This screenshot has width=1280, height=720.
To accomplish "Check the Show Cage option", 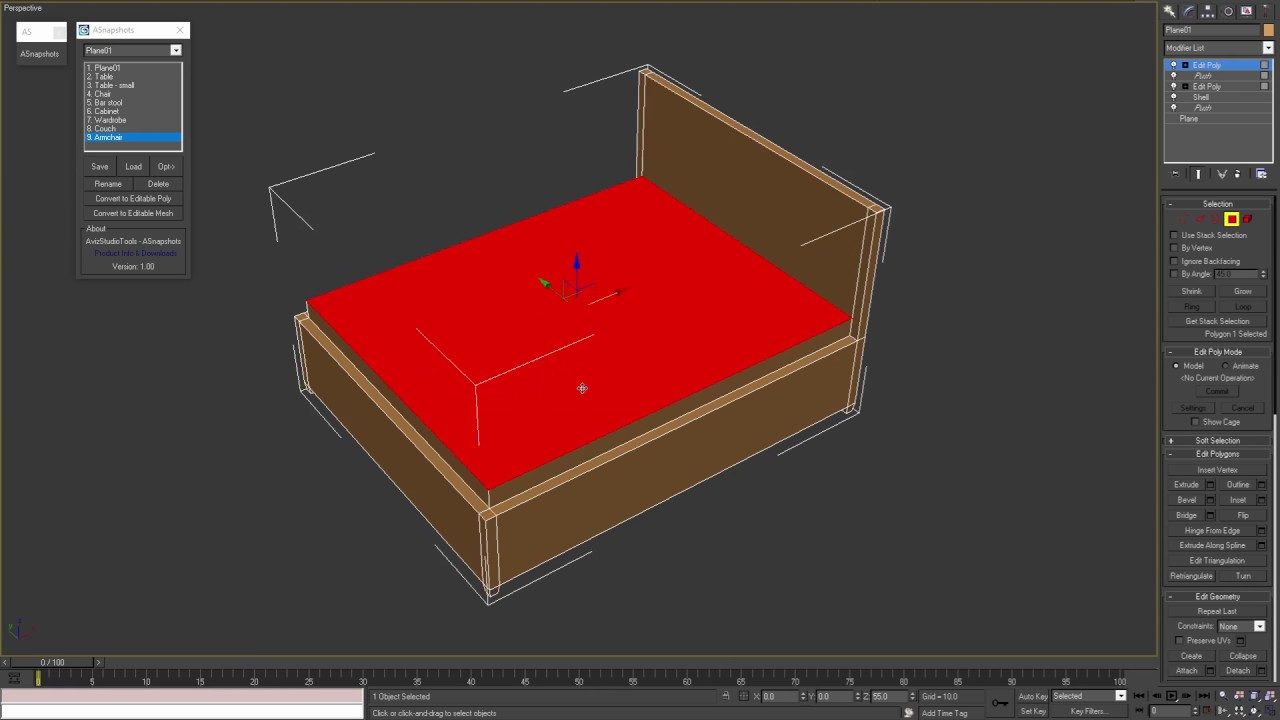I will [x=1195, y=422].
